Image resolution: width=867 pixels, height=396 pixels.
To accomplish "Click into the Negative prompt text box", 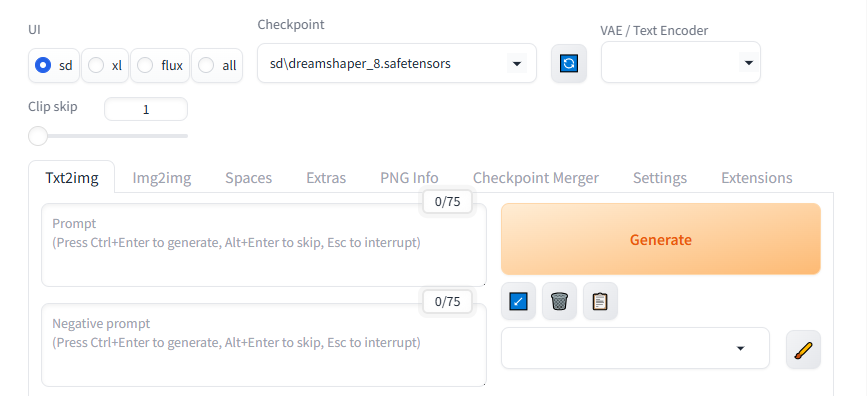I will point(264,345).
